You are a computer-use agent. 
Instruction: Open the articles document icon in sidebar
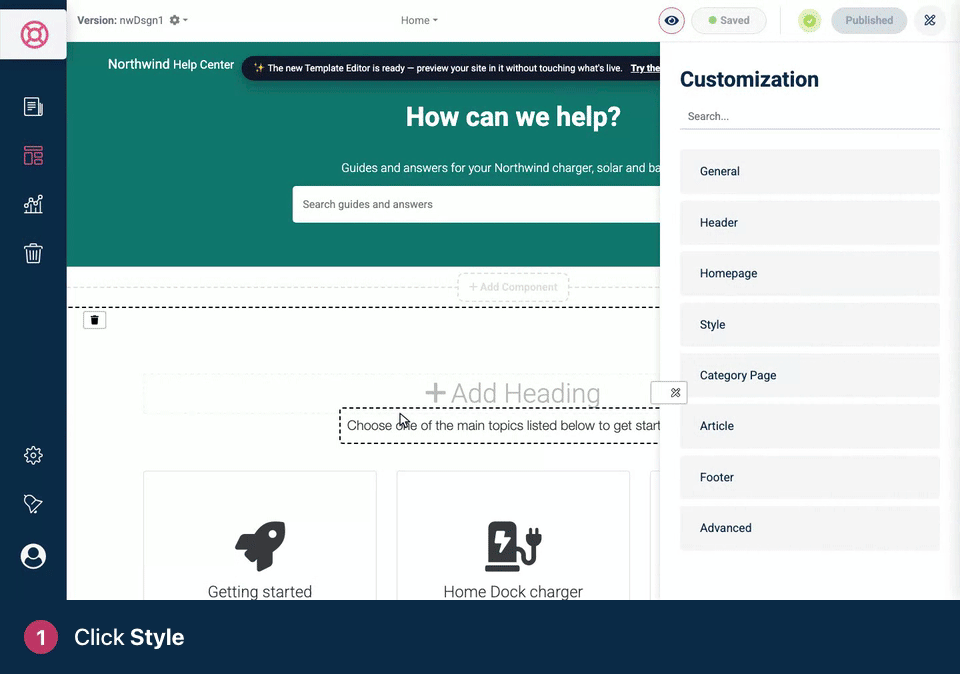[33, 107]
